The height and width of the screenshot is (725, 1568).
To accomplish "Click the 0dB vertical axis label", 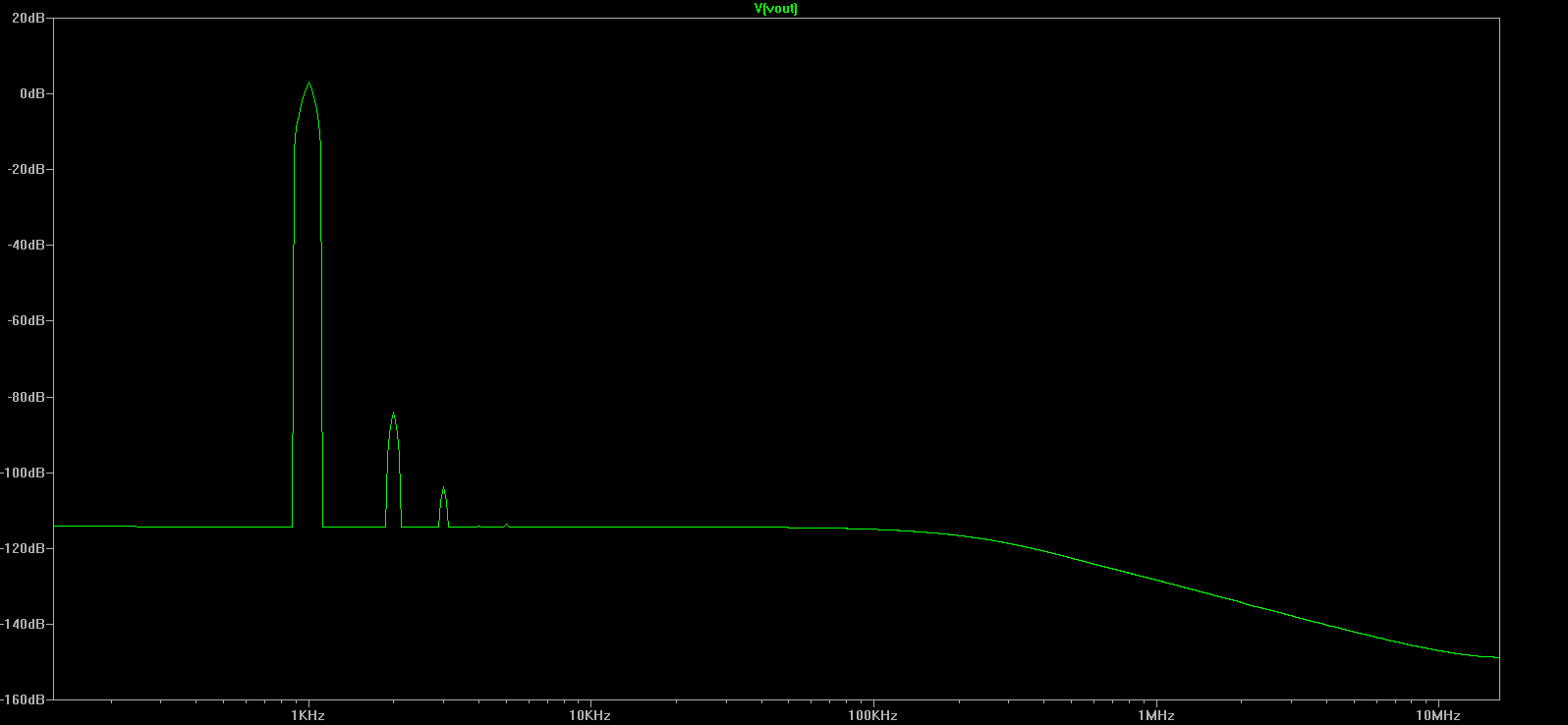I will click(33, 93).
